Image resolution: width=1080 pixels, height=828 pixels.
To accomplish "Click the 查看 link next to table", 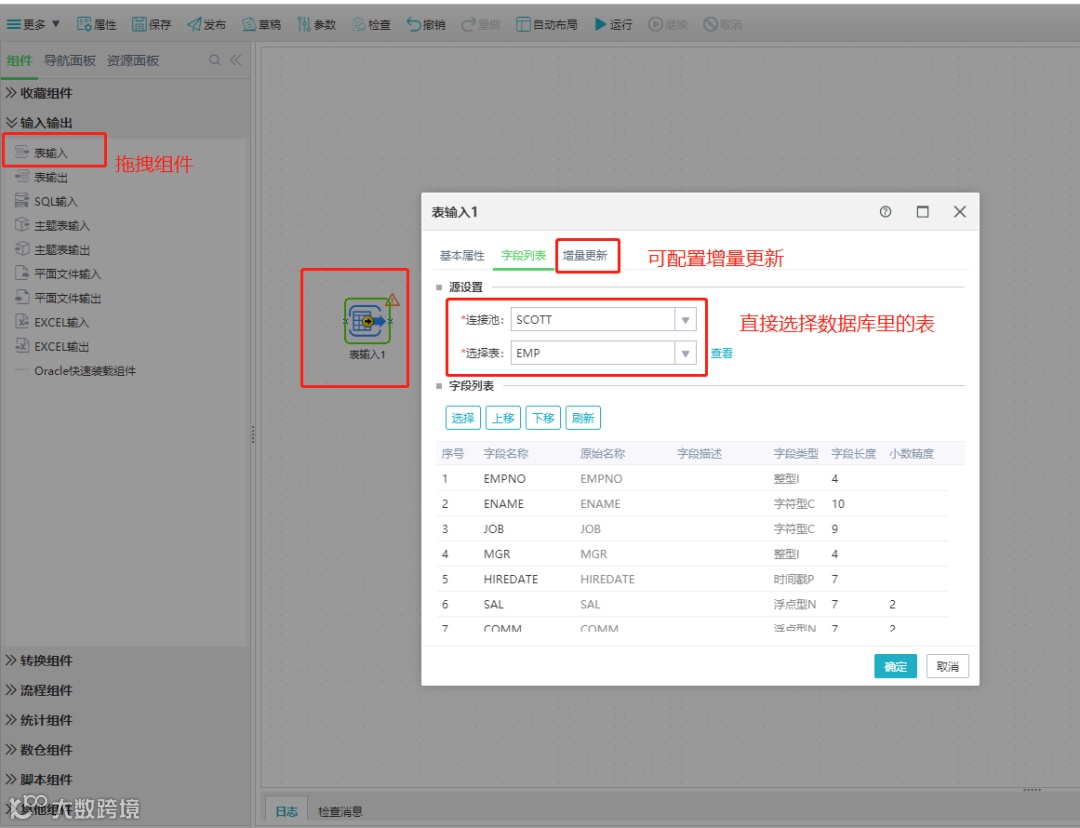I will [722, 353].
